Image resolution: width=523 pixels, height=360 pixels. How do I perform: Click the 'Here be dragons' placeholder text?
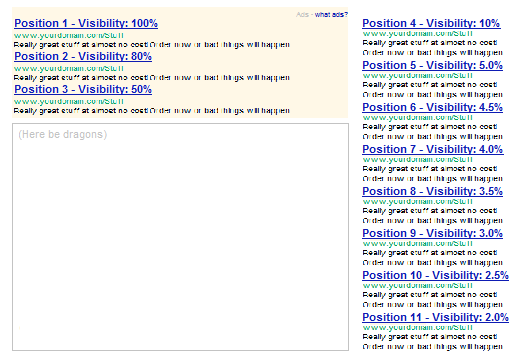pos(63,134)
